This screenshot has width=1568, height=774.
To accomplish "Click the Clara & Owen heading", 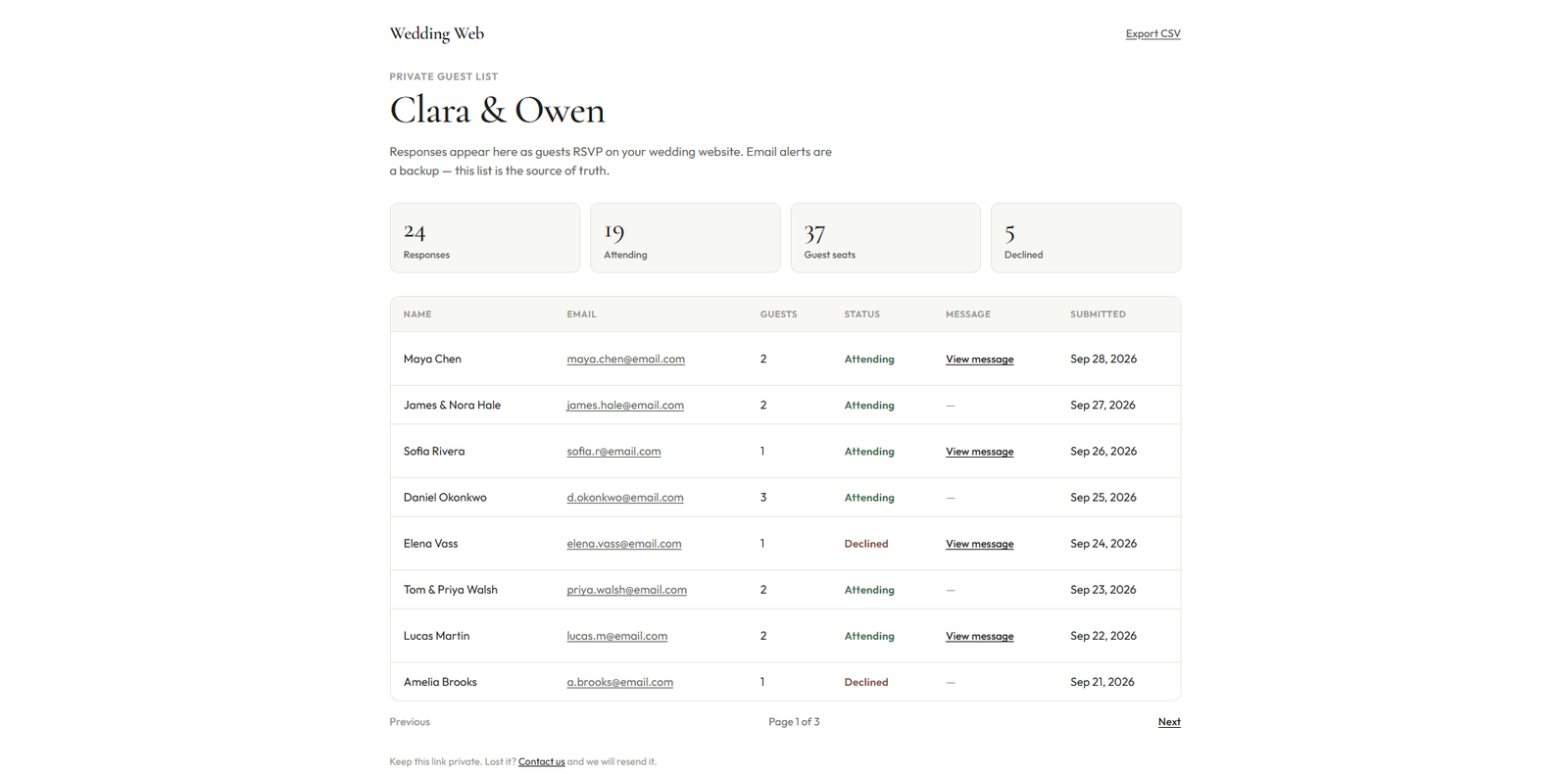I will (497, 110).
